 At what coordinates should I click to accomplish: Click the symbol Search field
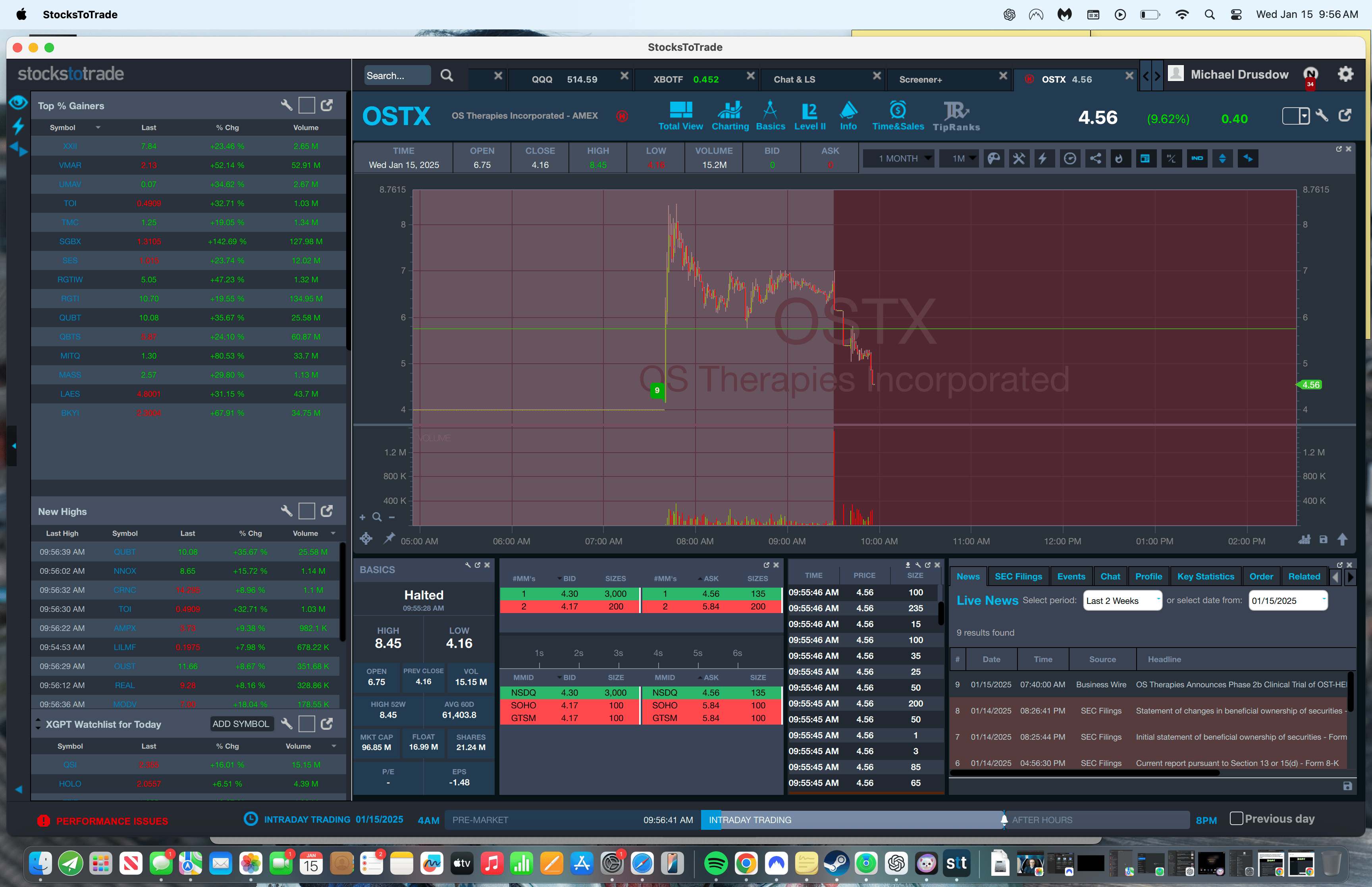coord(397,75)
